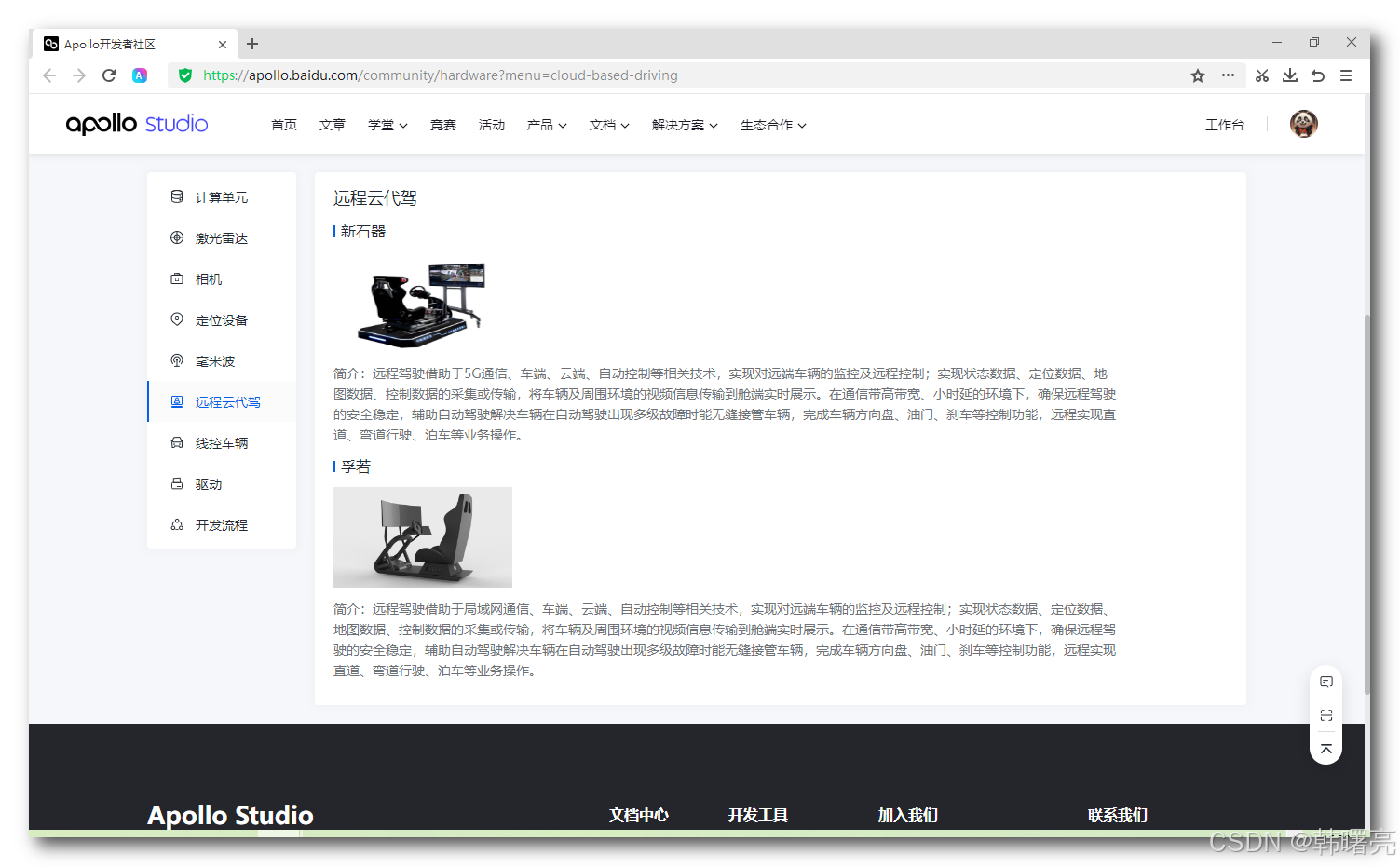Image resolution: width=1400 pixels, height=867 pixels.
Task: Click the 远程云代驾 page title
Action: (375, 197)
